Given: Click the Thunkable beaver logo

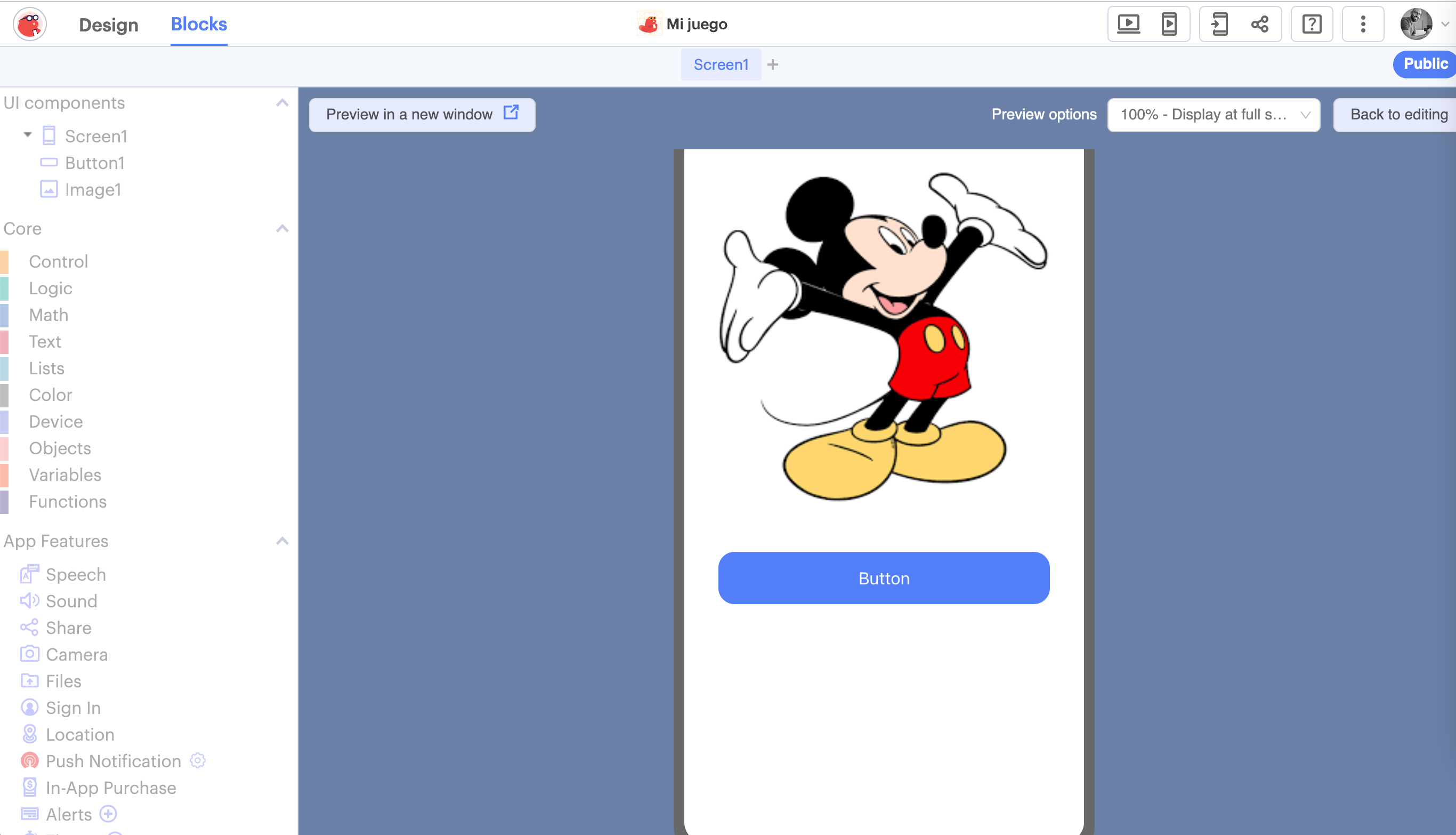Looking at the screenshot, I should coord(30,24).
